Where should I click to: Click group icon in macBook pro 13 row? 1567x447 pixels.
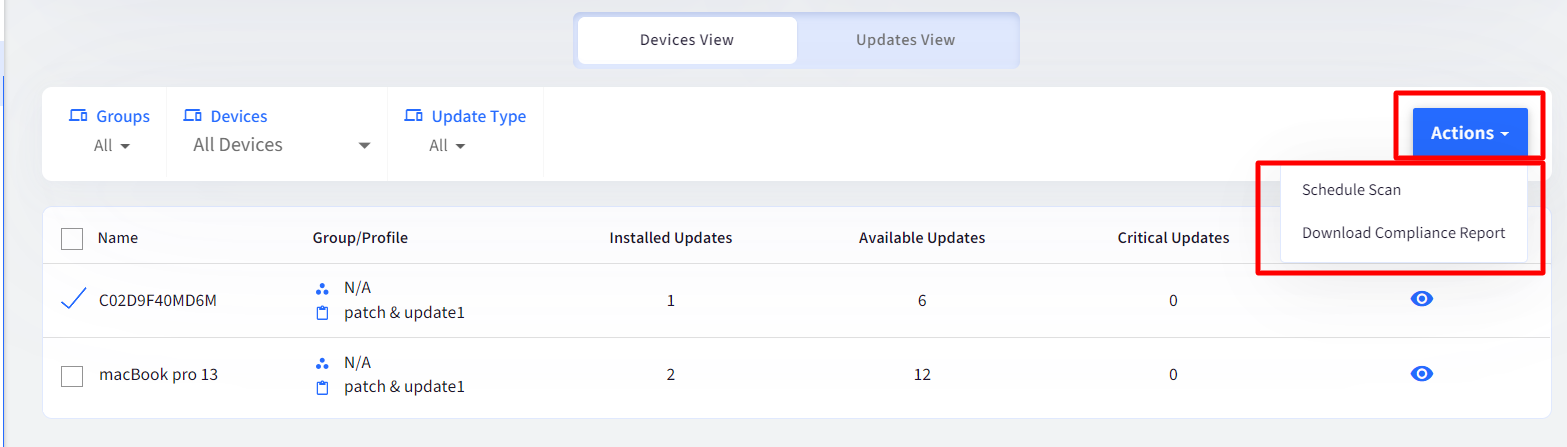click(x=322, y=362)
